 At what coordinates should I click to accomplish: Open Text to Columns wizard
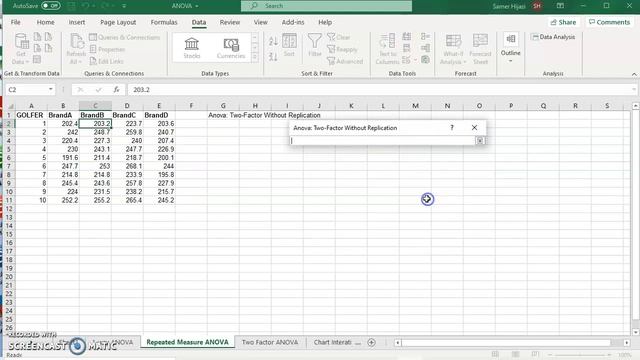[387, 49]
